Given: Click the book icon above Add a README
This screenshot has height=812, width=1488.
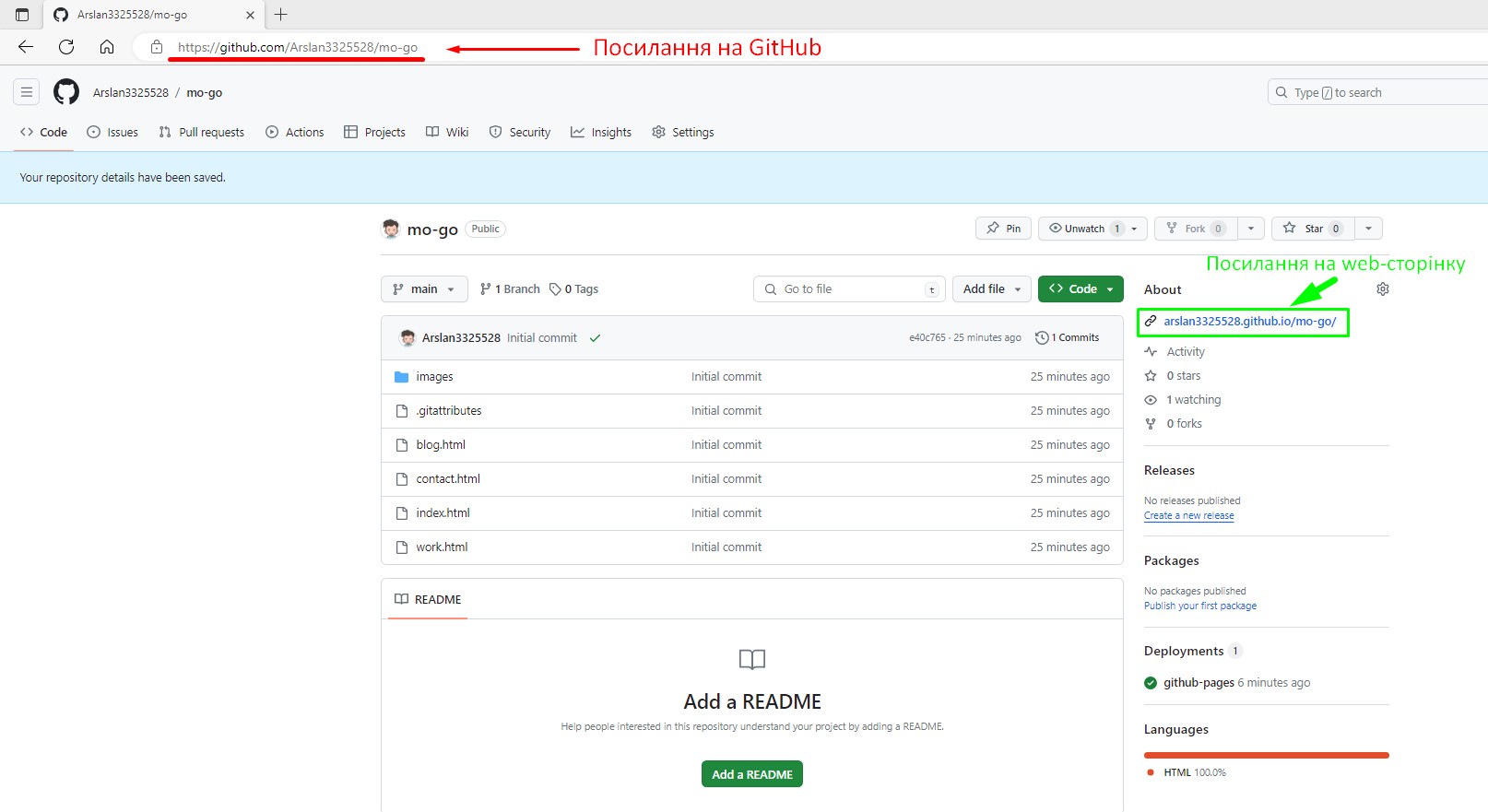Looking at the screenshot, I should (x=752, y=659).
